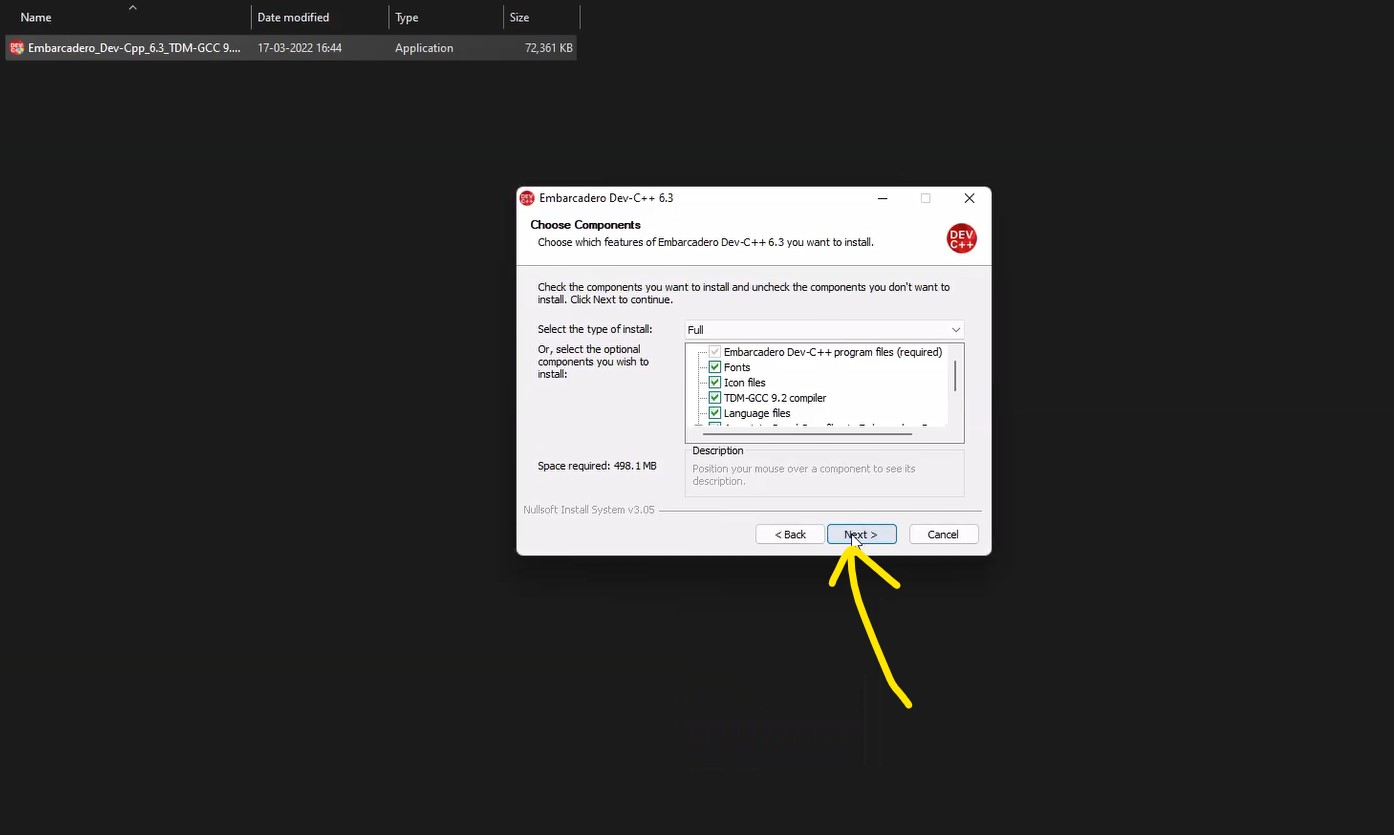1394x835 pixels.
Task: Sort by Date modified column in Explorer
Action: pos(320,17)
